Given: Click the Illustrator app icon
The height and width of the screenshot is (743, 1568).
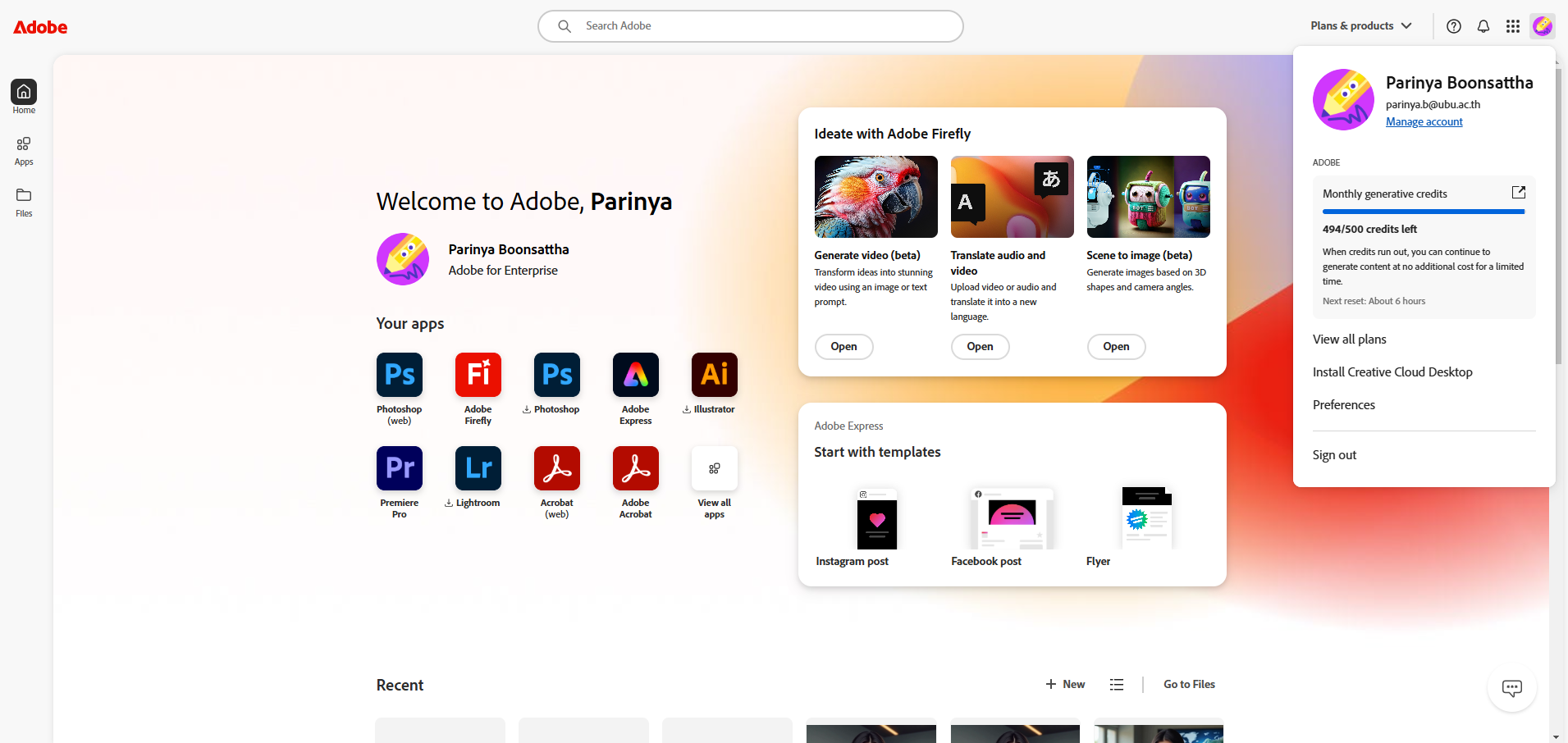Looking at the screenshot, I should tap(714, 375).
